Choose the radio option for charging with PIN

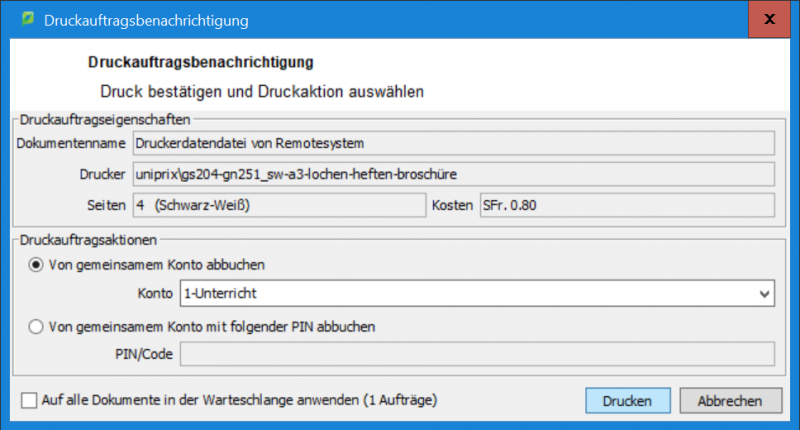[38, 325]
